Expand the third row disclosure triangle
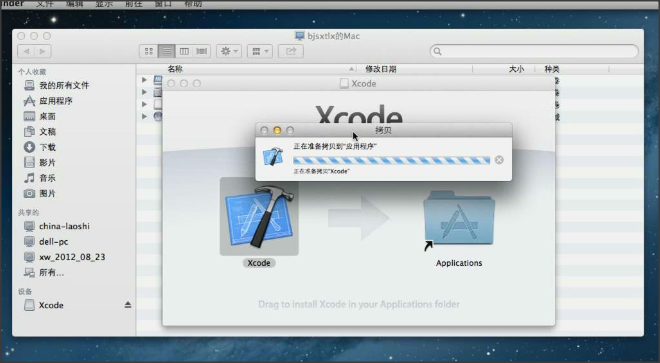 point(144,104)
